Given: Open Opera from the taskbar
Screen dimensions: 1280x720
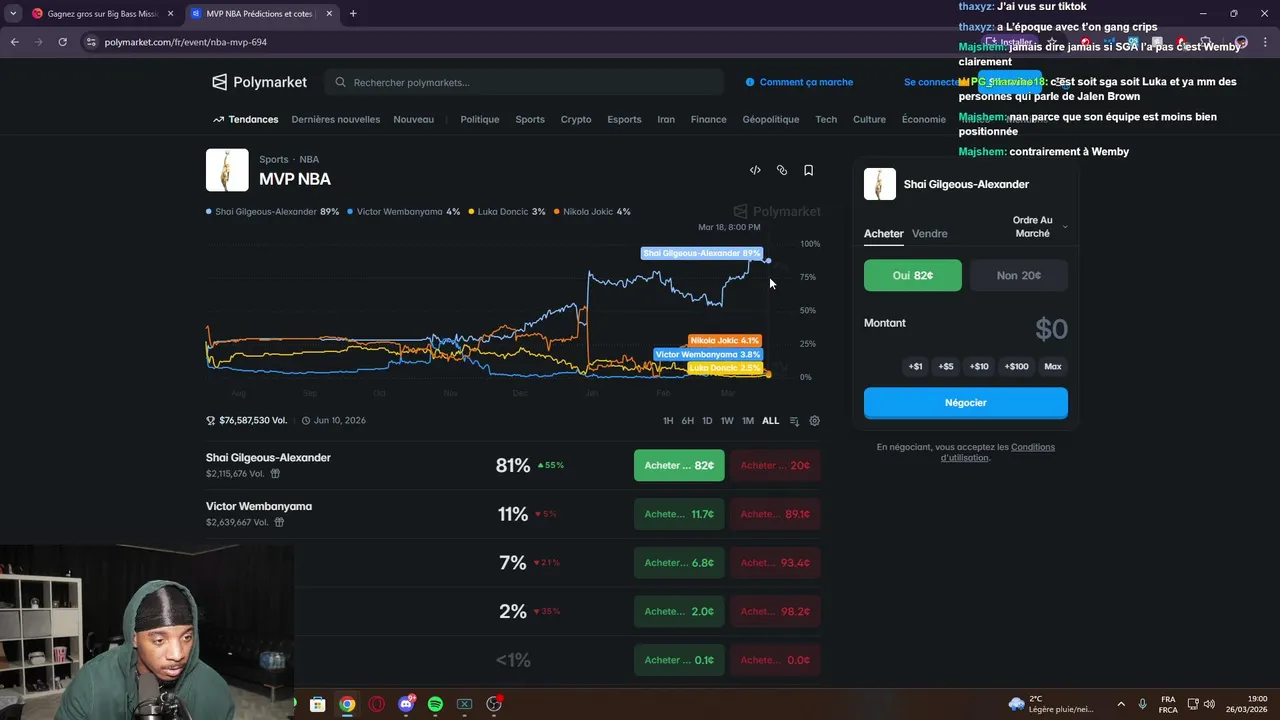Looking at the screenshot, I should (377, 704).
